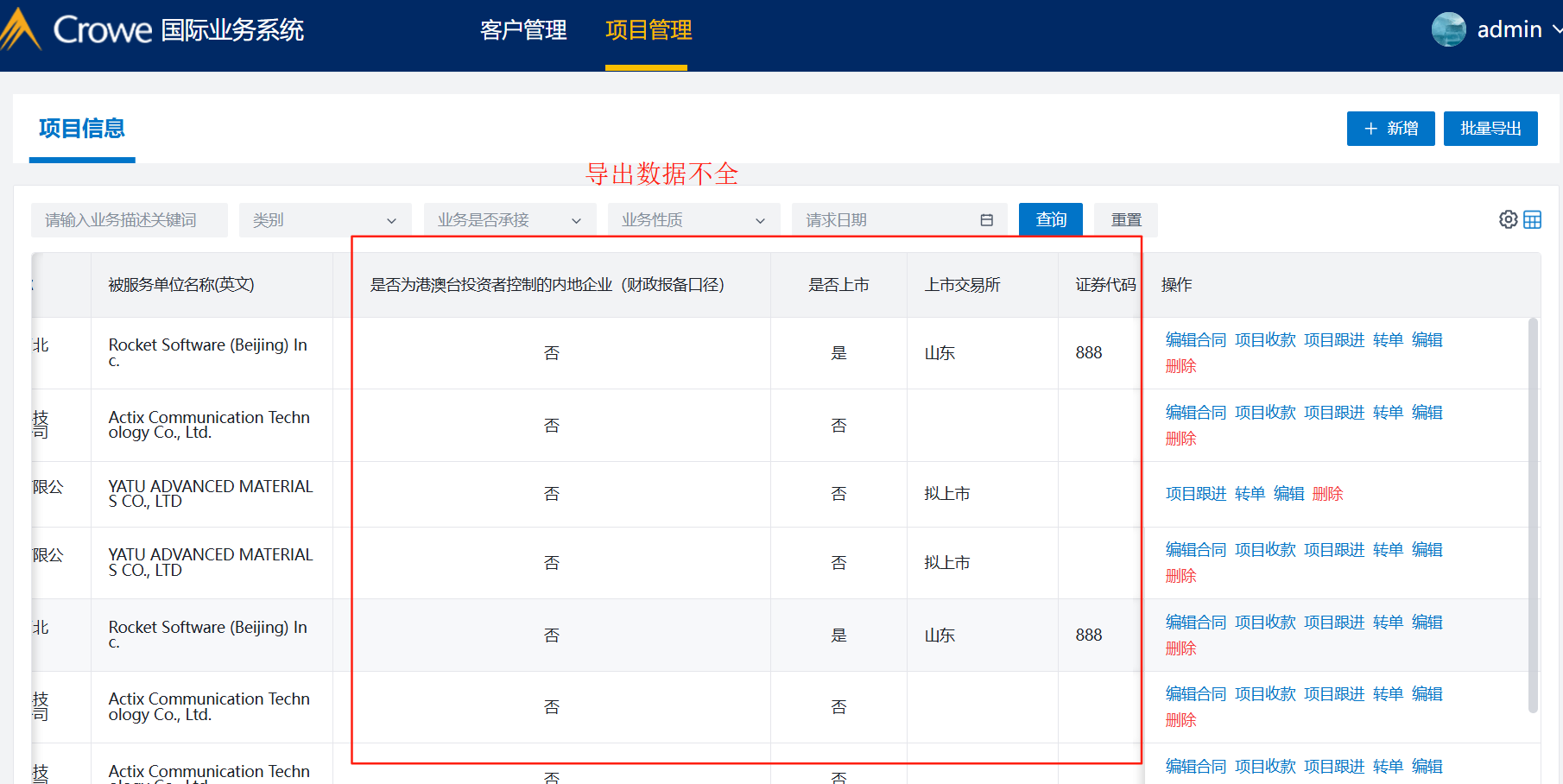Viewport: 1563px width, 784px height.
Task: Focus the 请输入业务描述关键词 search field
Action: pyautogui.click(x=130, y=220)
